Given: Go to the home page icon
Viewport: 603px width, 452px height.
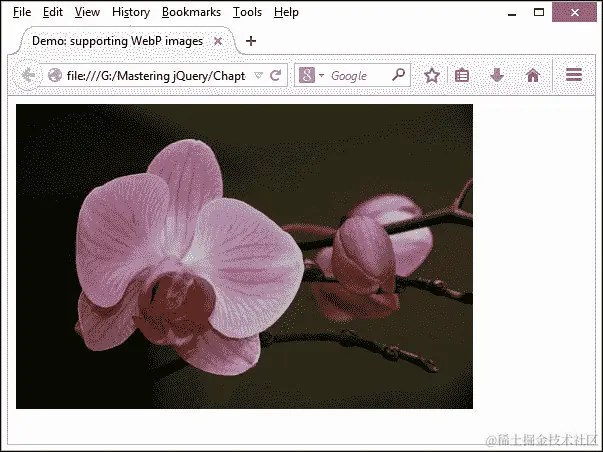Looking at the screenshot, I should 533,75.
